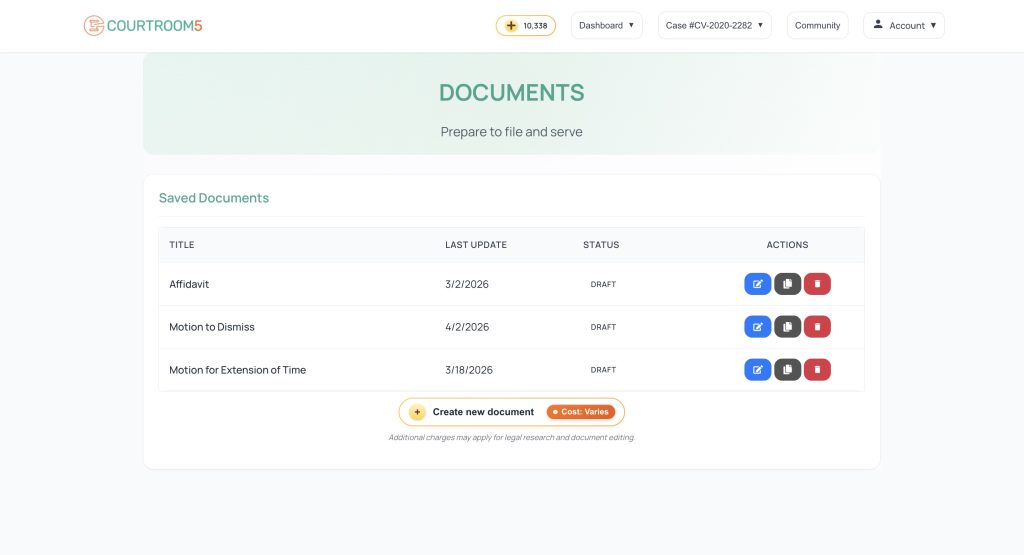This screenshot has width=1024, height=555.
Task: Expand the Case #CV-2020-2282 selector
Action: (x=714, y=25)
